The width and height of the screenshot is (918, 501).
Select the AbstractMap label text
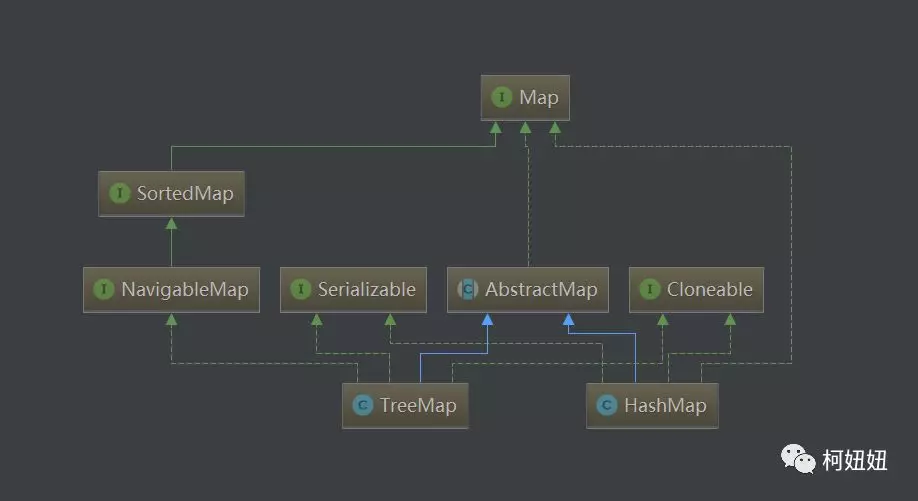[541, 290]
